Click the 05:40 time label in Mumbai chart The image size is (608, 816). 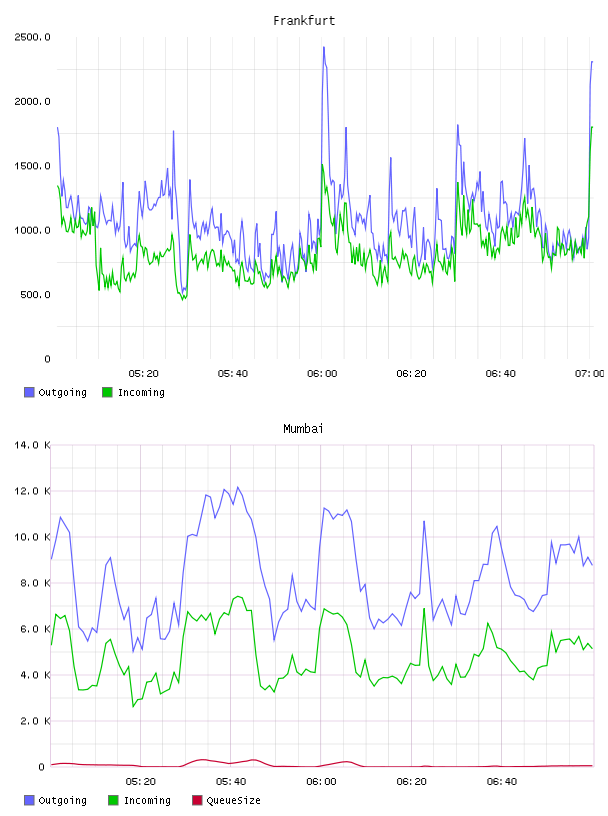click(231, 782)
